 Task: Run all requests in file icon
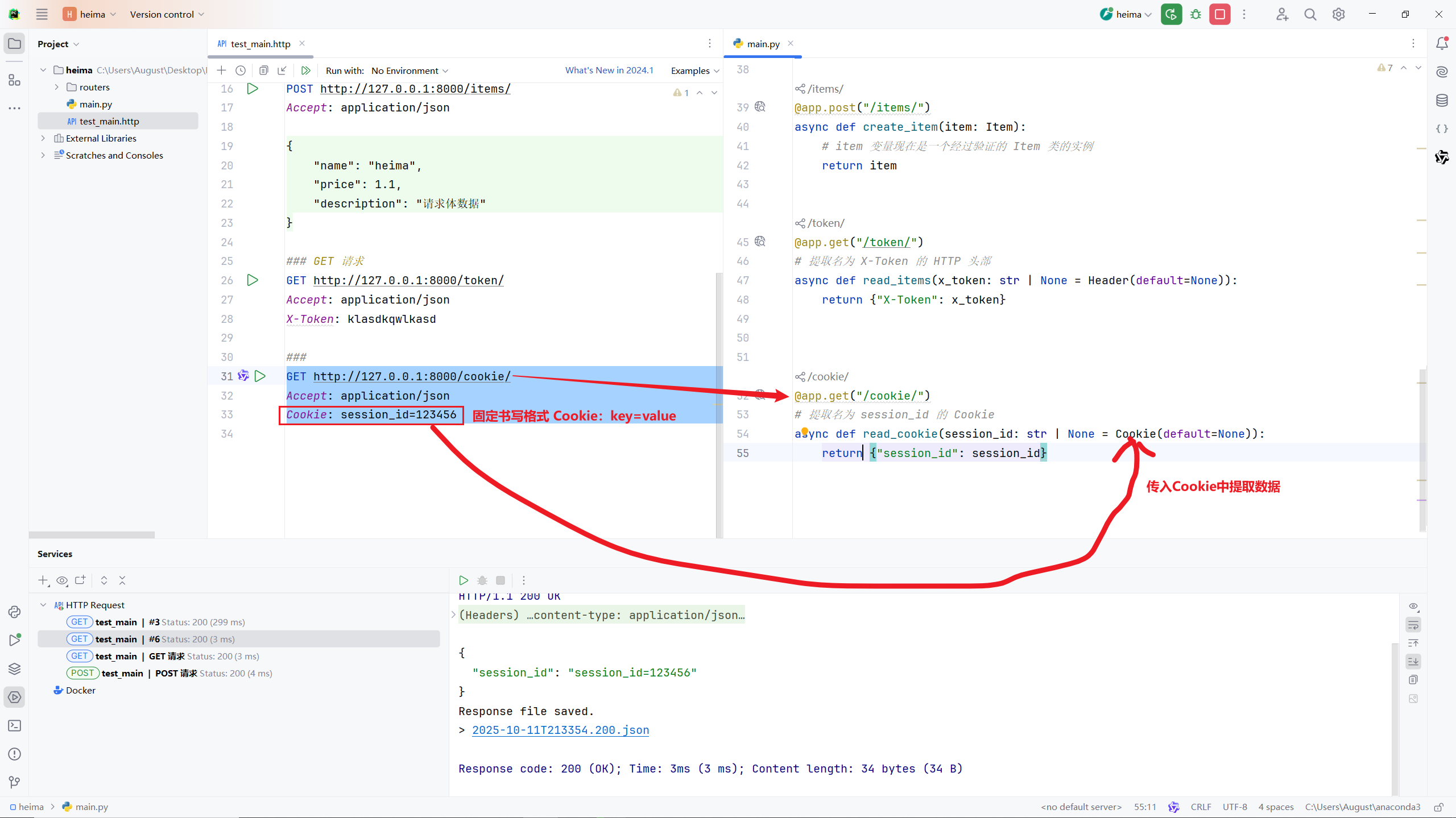tap(306, 70)
